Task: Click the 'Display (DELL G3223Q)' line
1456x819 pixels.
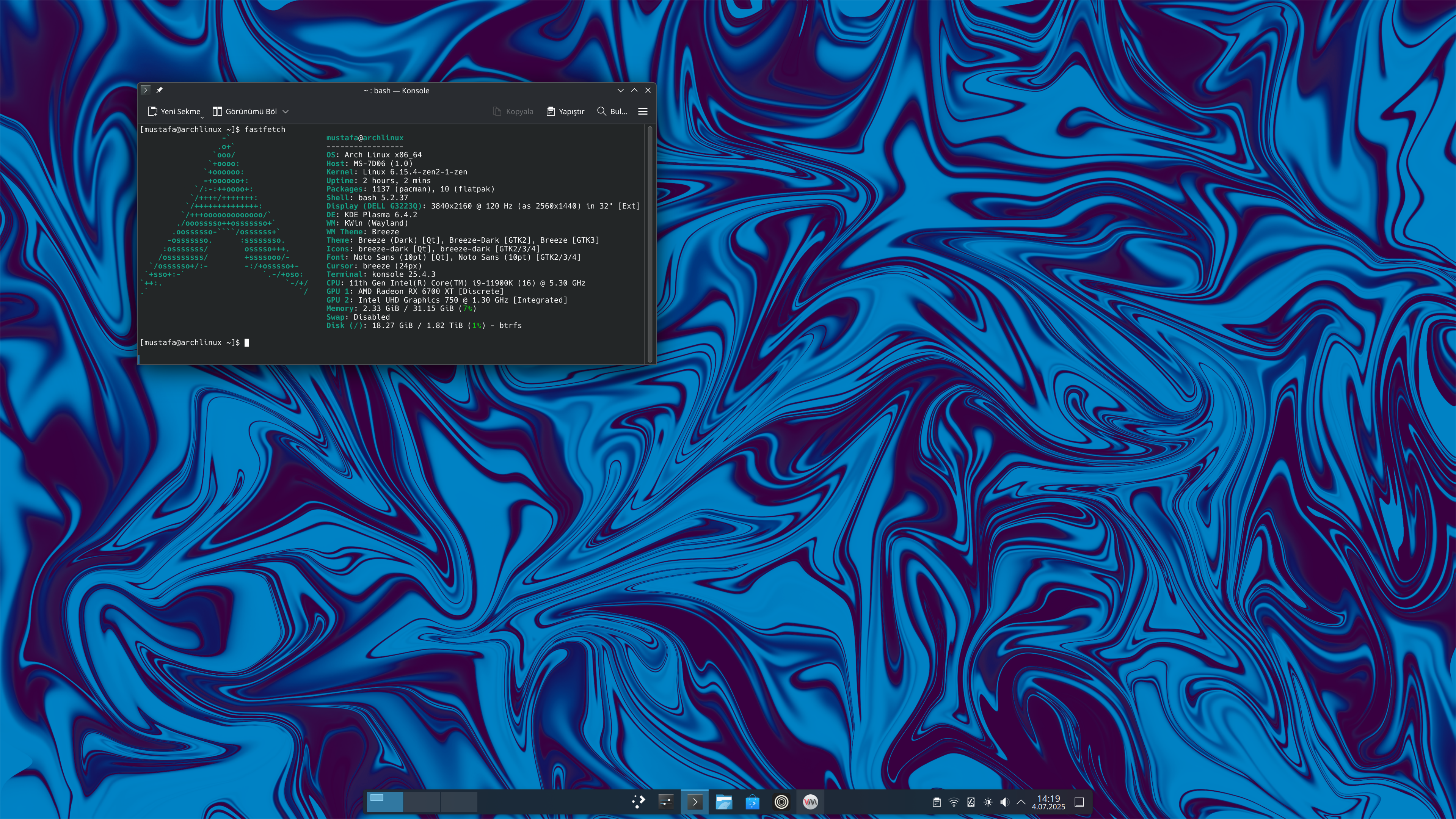Action: 483,206
